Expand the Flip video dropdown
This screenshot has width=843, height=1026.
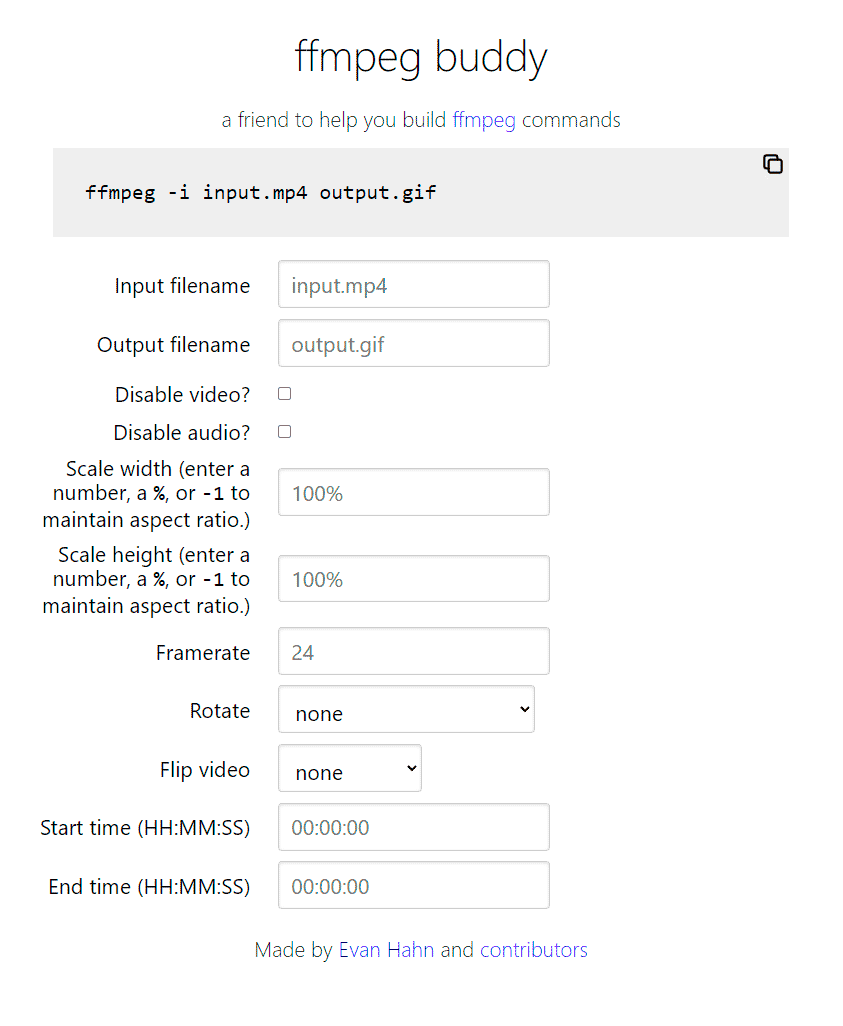(x=350, y=768)
